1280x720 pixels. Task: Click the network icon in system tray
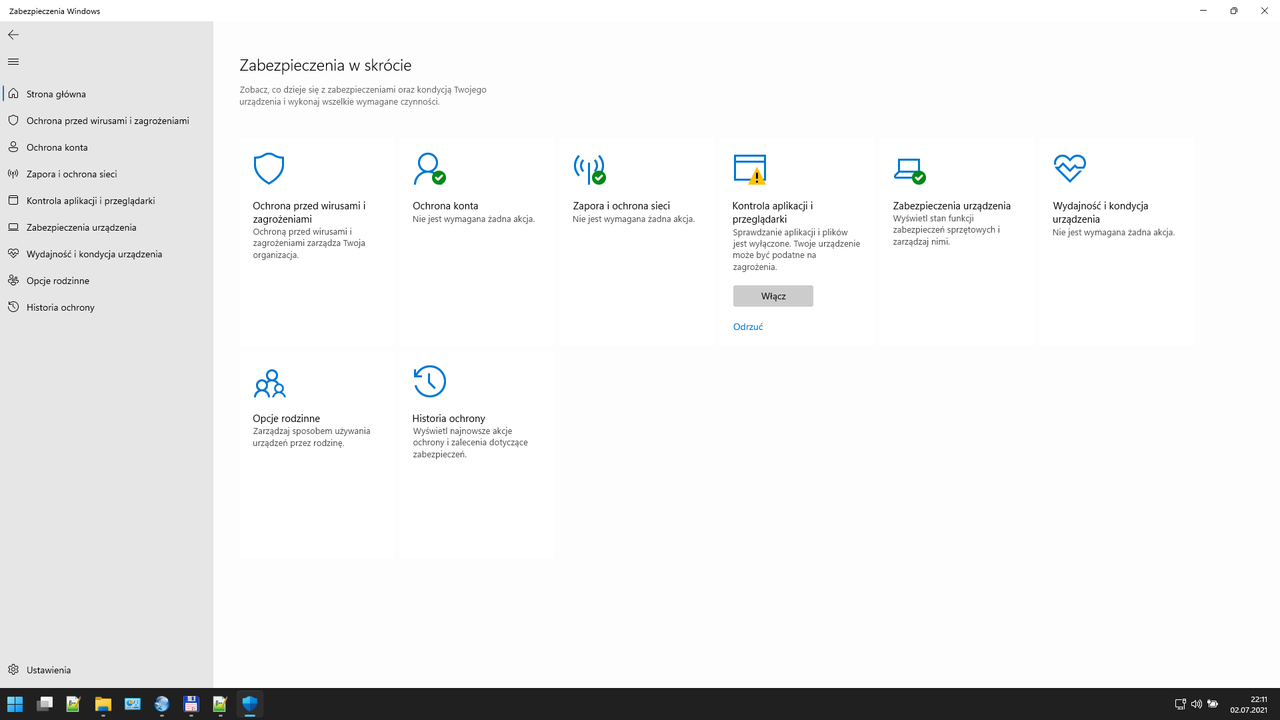1181,705
